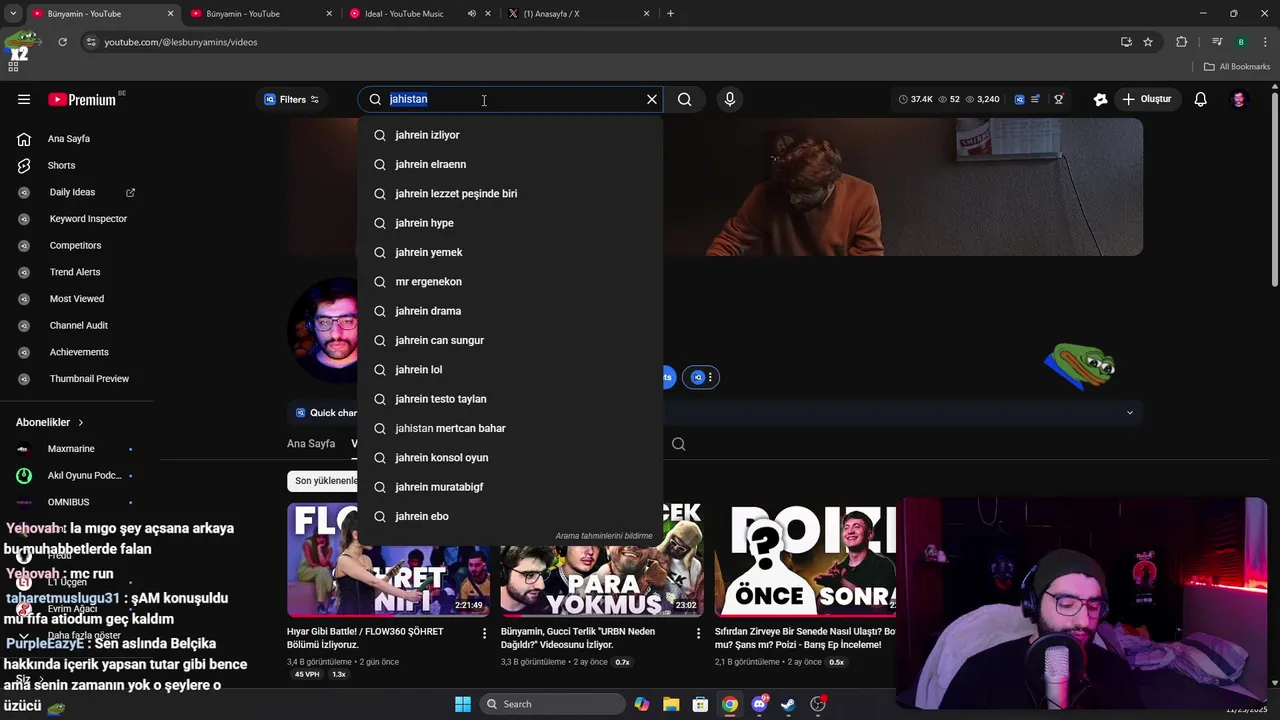
Task: Open more options for Hyar Gibi Battle video
Action: pyautogui.click(x=485, y=633)
